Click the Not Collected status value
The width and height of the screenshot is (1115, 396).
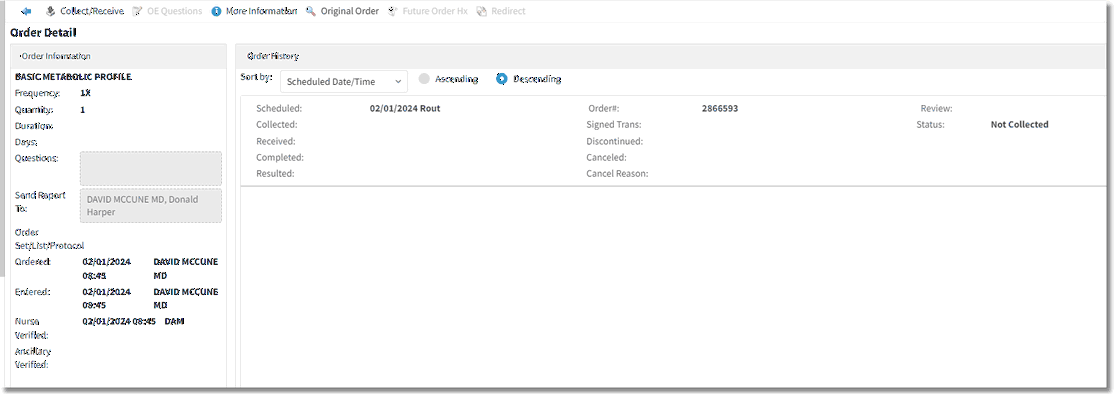click(1020, 124)
